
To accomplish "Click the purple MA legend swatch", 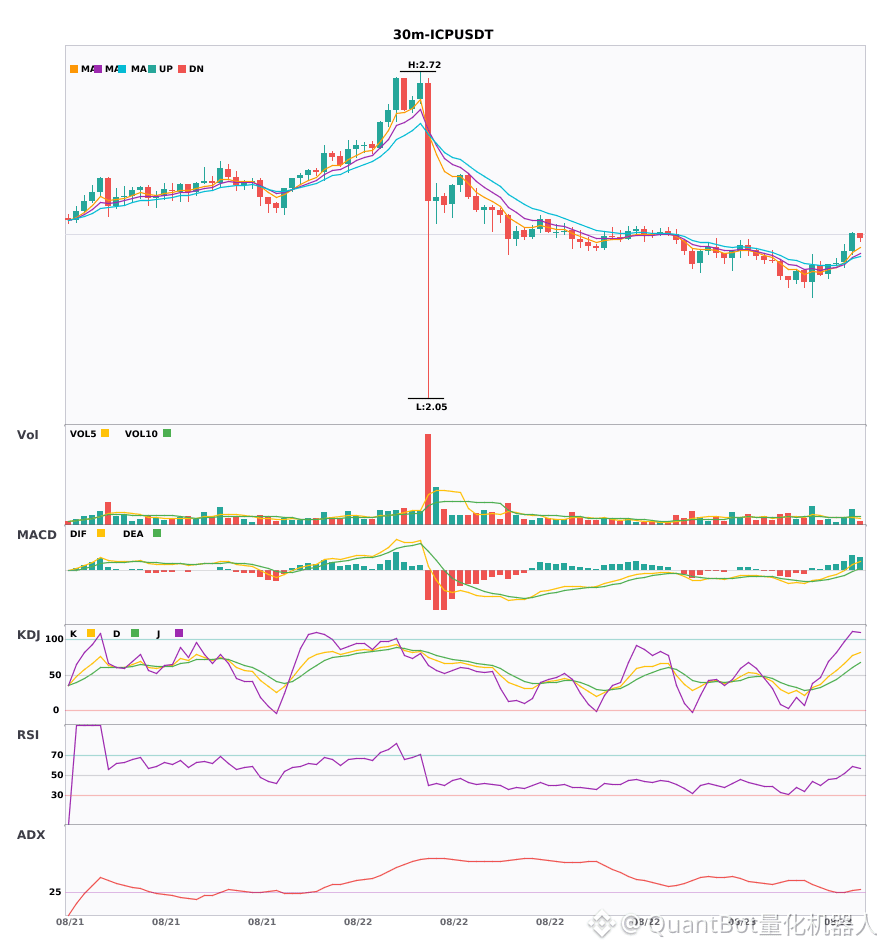I will pos(98,69).
